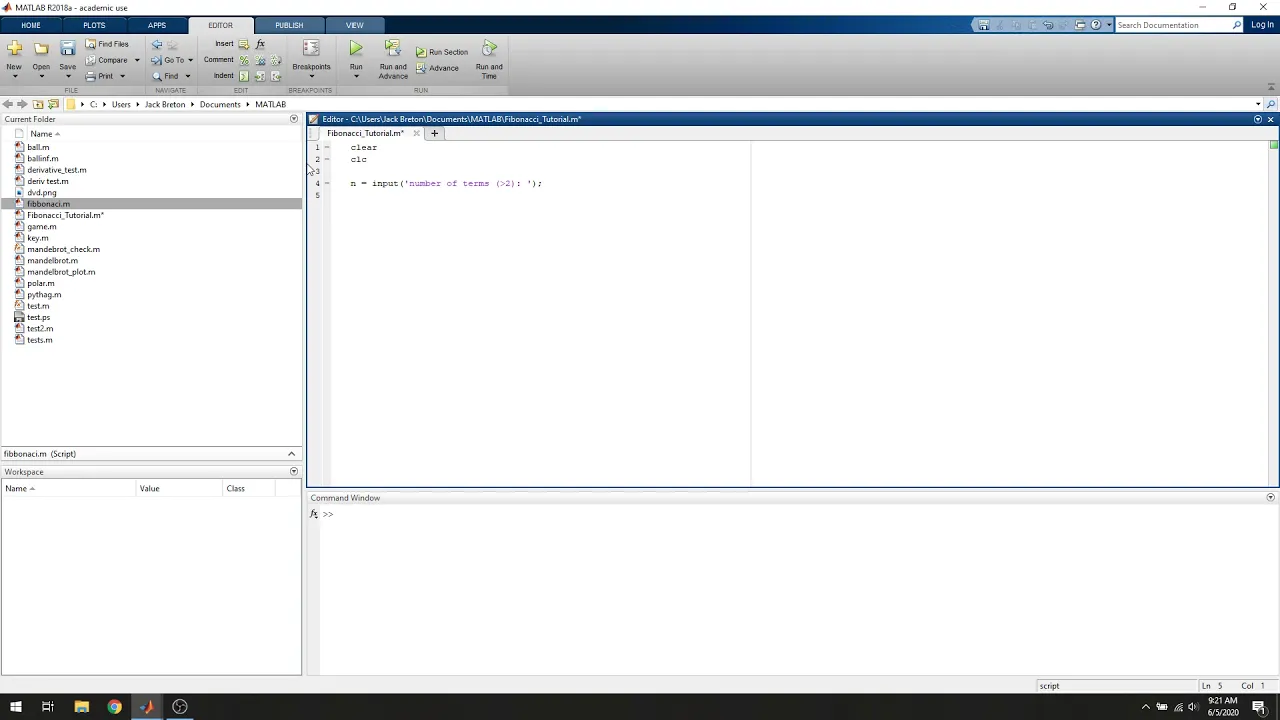Switch to the APPS tab
The image size is (1280, 720).
(x=157, y=25)
